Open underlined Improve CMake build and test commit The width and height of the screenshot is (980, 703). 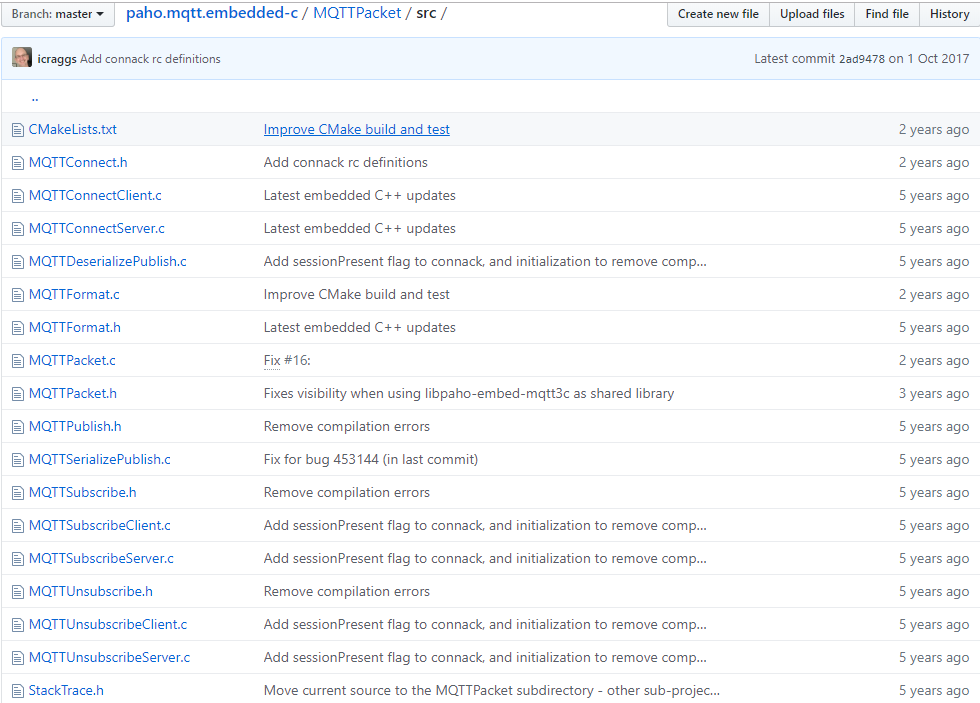[x=356, y=129]
